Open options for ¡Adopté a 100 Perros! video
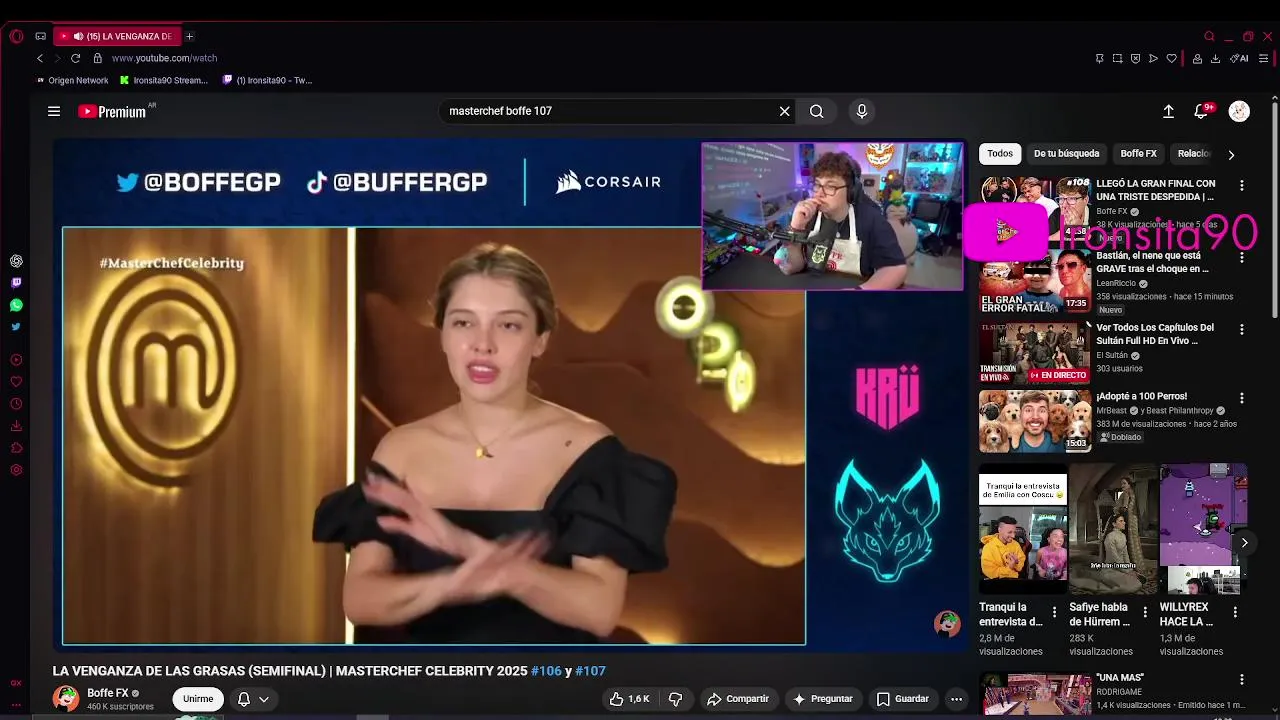The image size is (1280, 720). tap(1242, 399)
